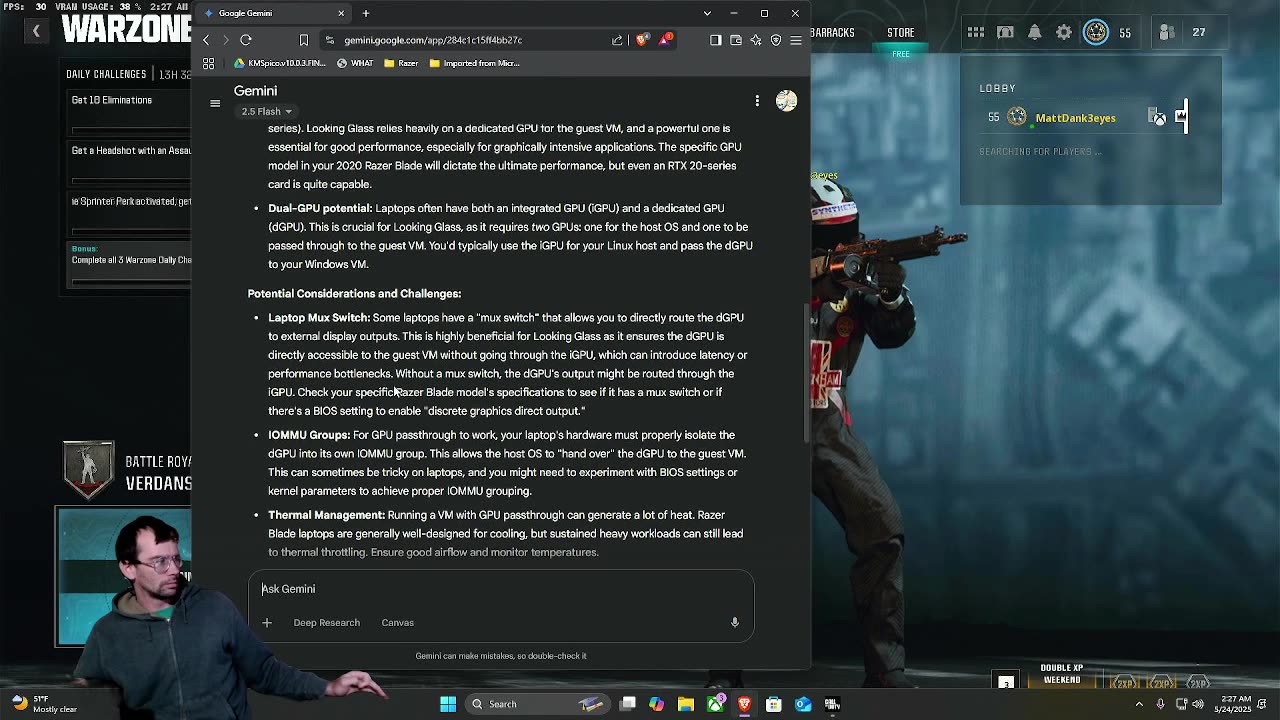Select the Canvas option
The width and height of the screenshot is (1280, 720).
coord(397,623)
